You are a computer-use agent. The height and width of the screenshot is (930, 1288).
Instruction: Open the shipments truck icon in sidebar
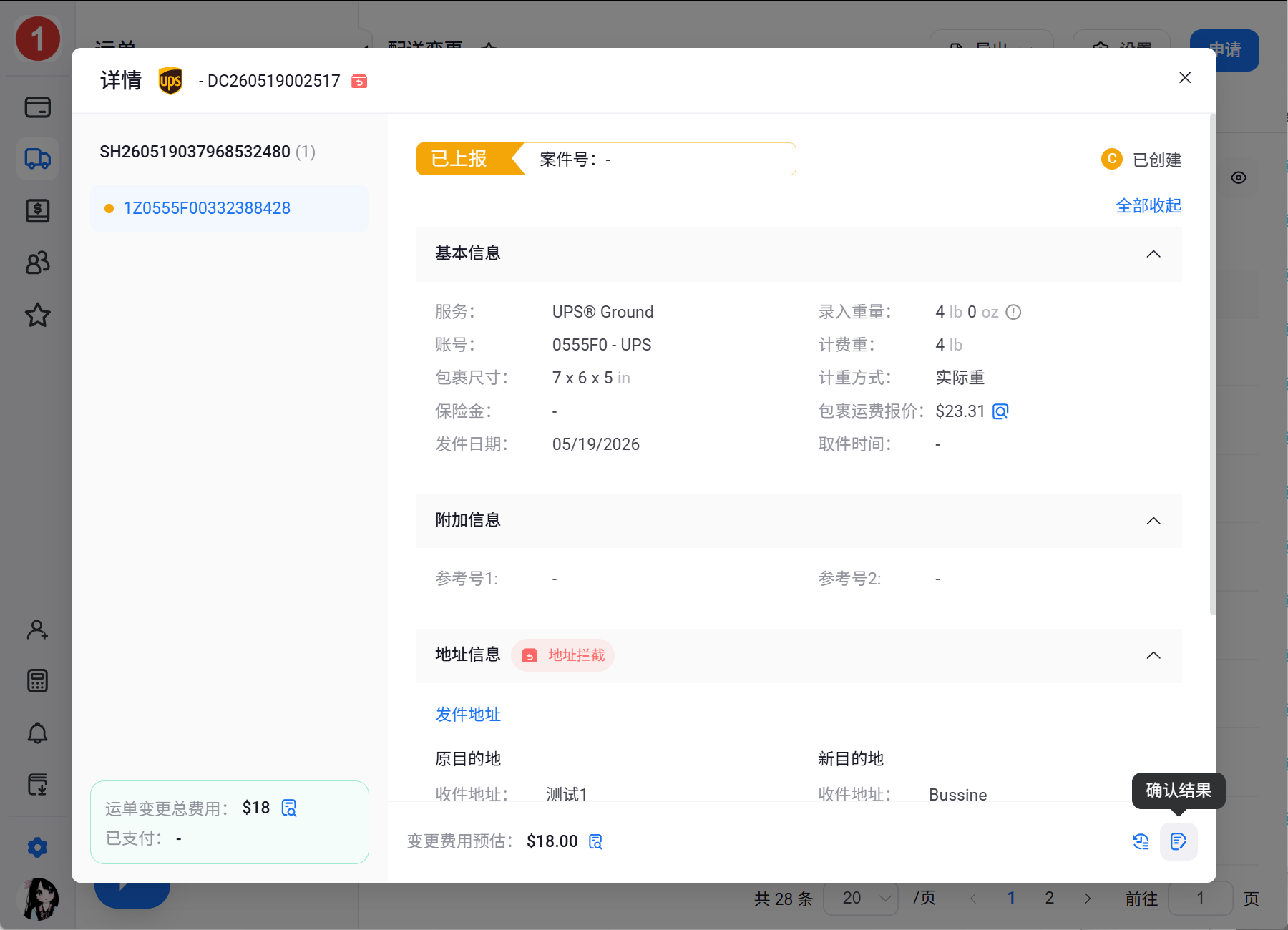click(x=37, y=158)
